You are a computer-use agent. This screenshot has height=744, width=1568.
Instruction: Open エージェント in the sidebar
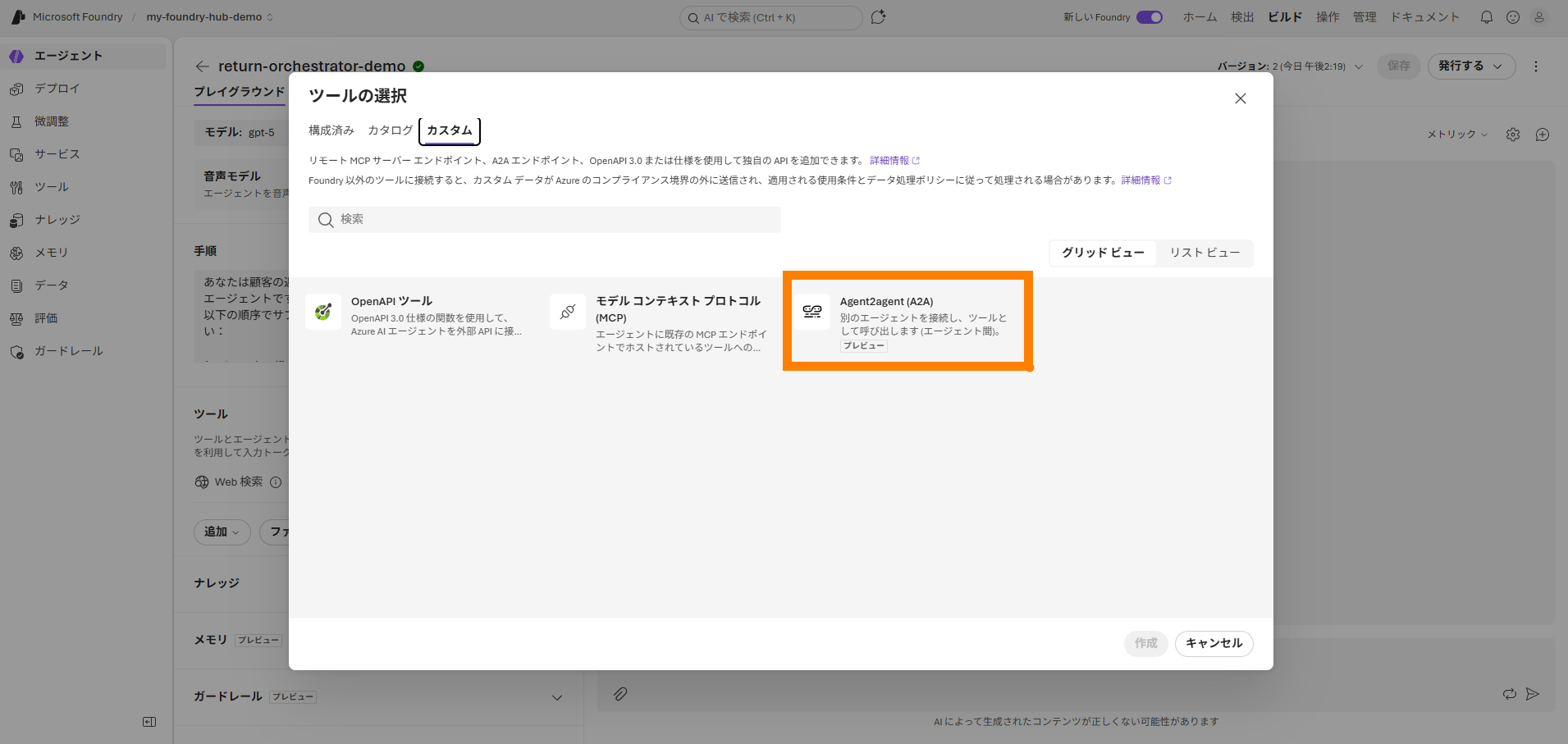point(83,56)
